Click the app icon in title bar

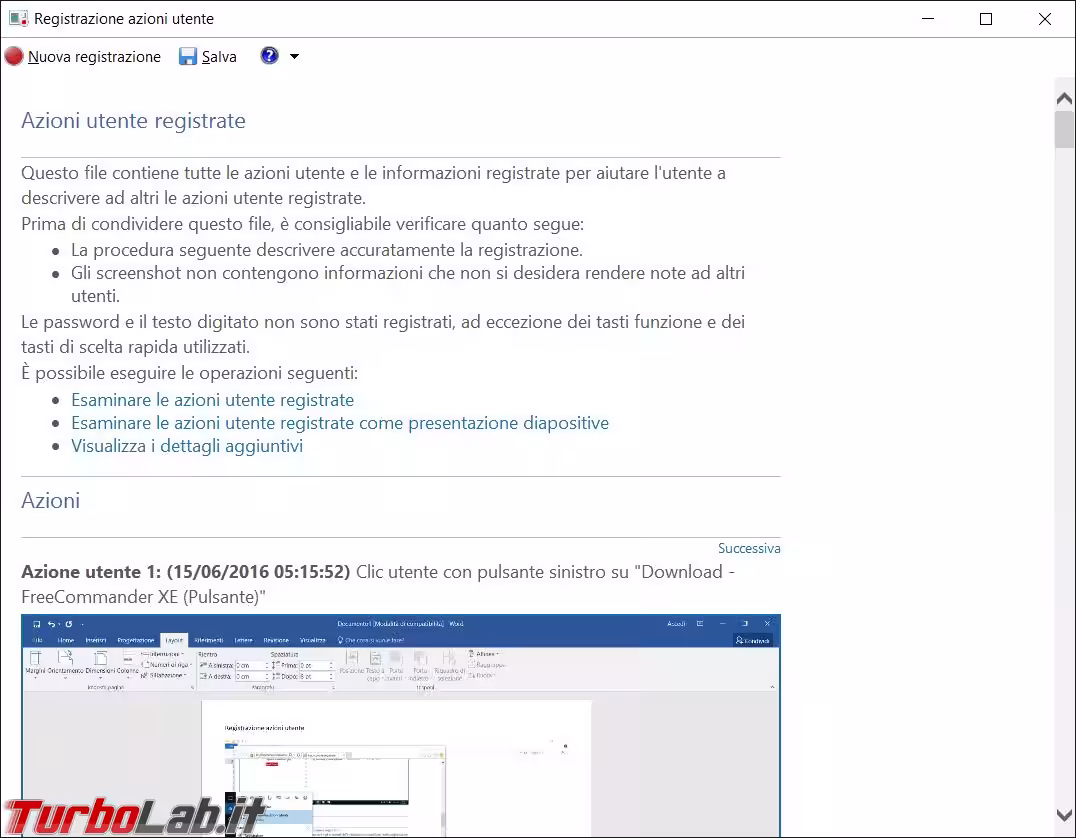coord(17,19)
